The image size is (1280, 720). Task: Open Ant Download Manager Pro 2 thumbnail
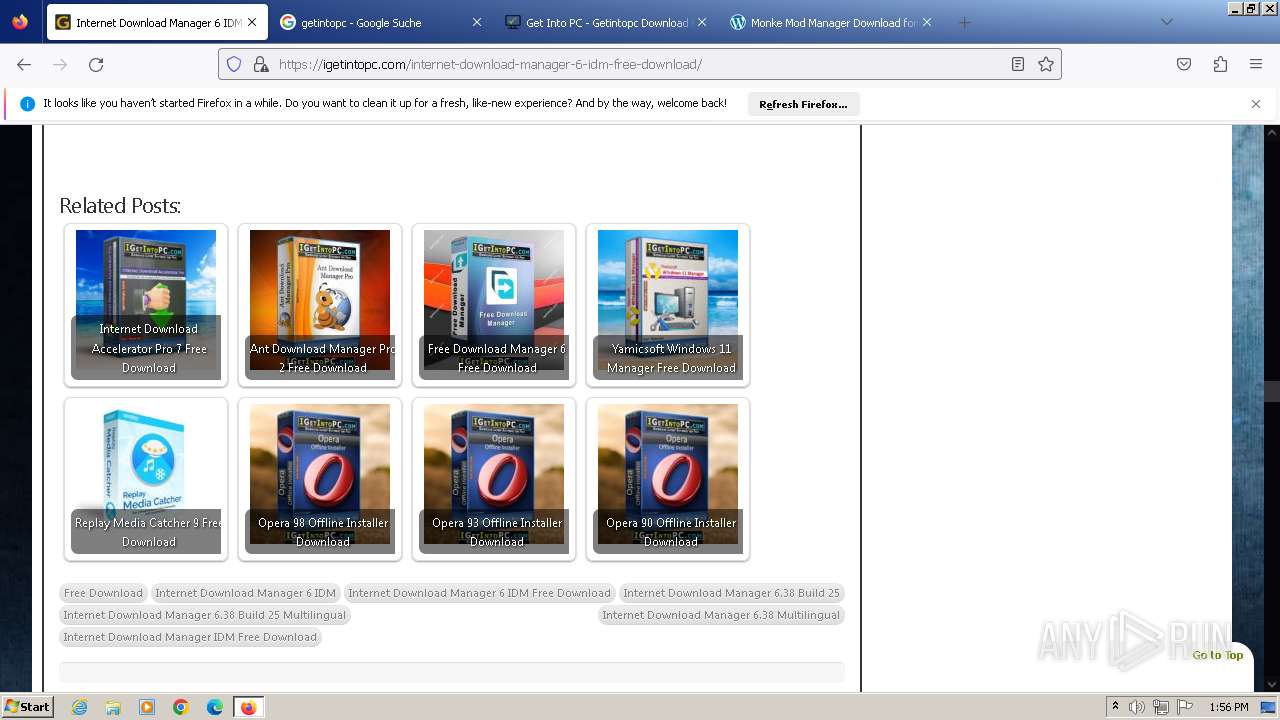click(x=320, y=305)
